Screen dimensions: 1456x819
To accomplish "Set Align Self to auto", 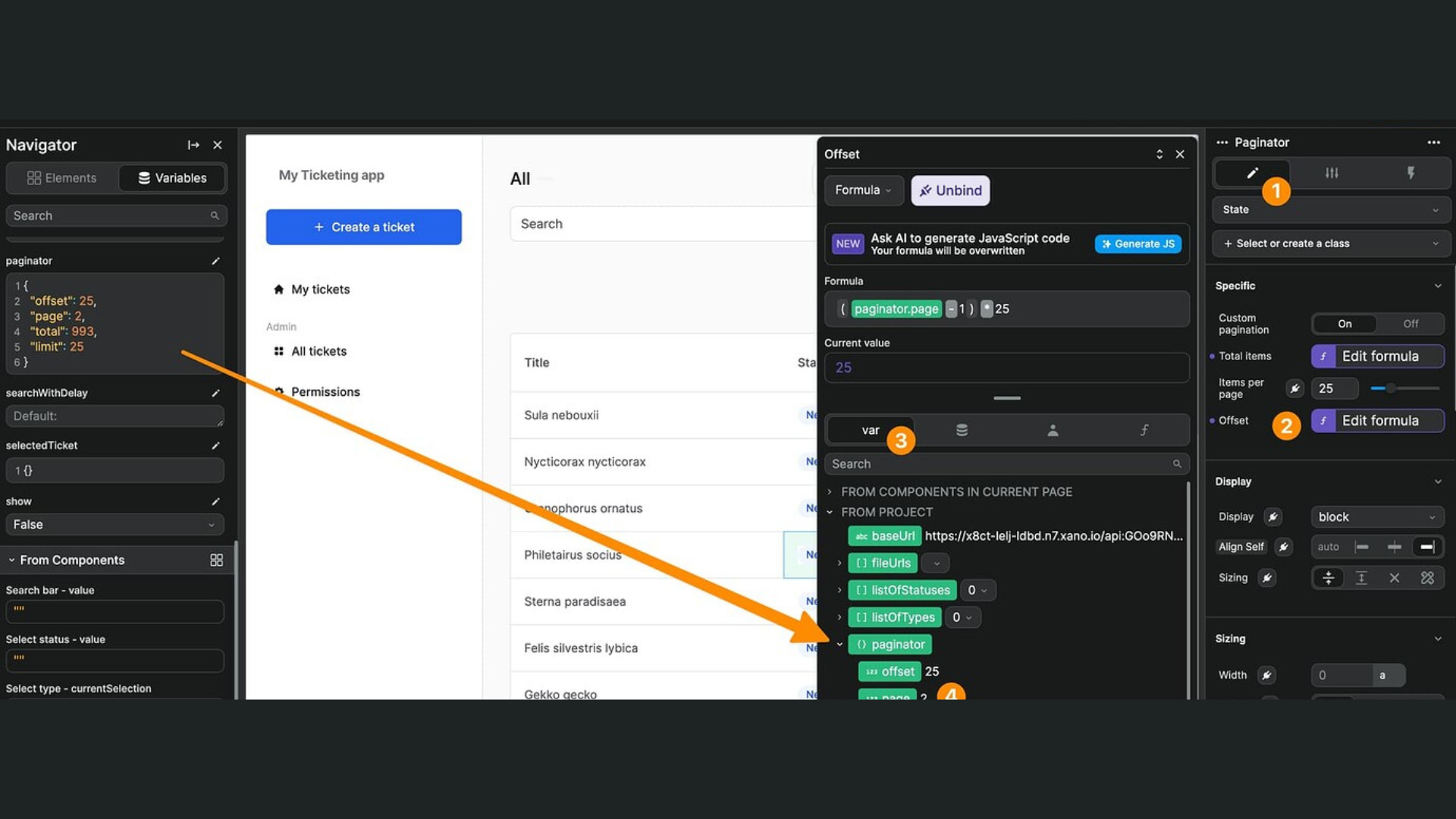I will tap(1327, 546).
